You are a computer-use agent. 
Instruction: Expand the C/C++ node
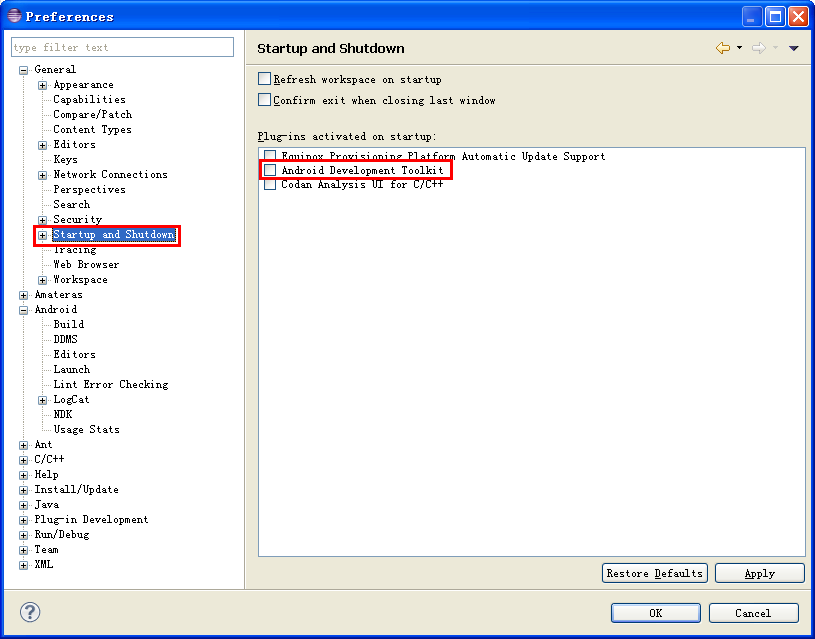(x=23, y=460)
